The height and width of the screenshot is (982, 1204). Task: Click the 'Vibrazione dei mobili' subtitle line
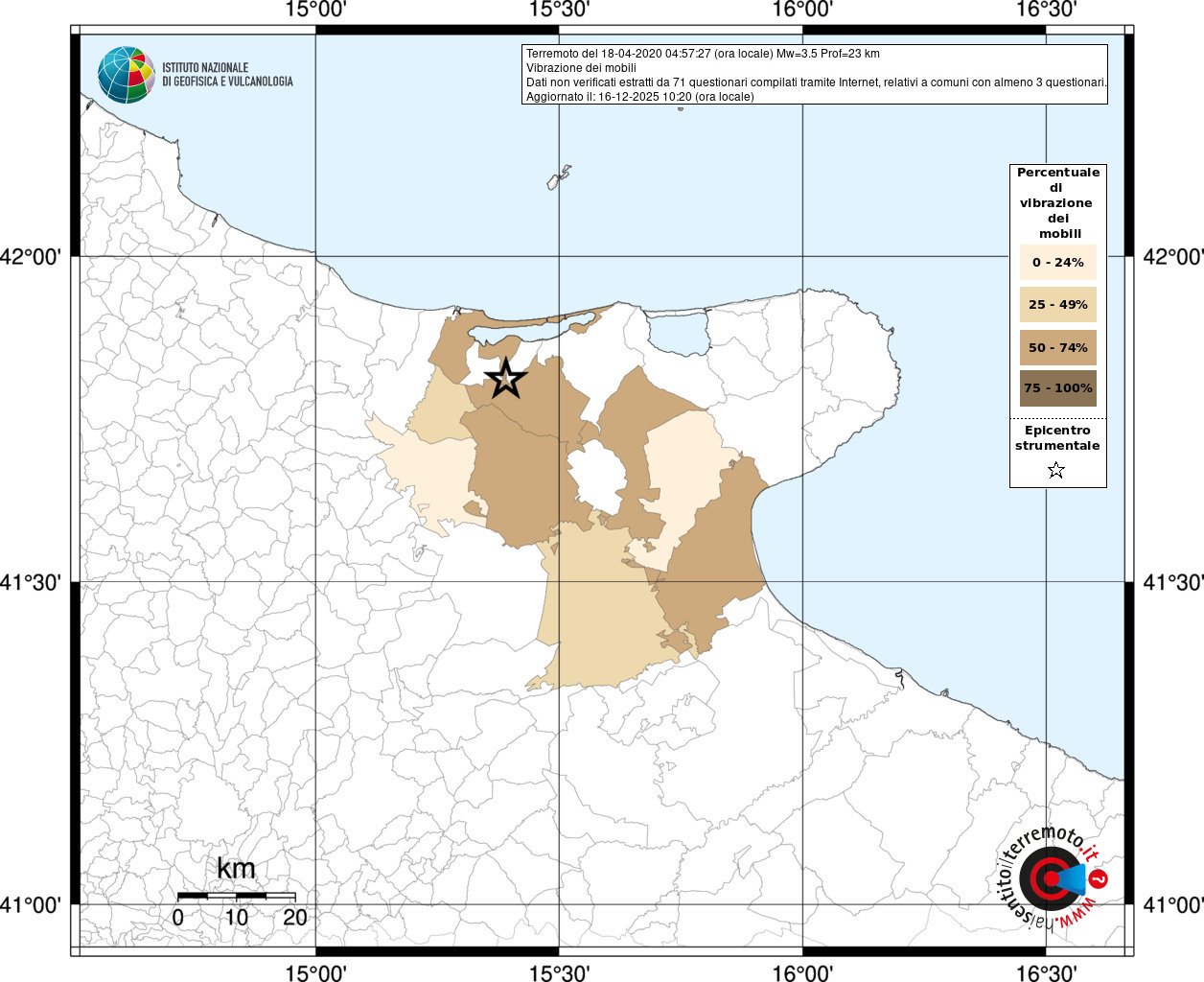[581, 68]
